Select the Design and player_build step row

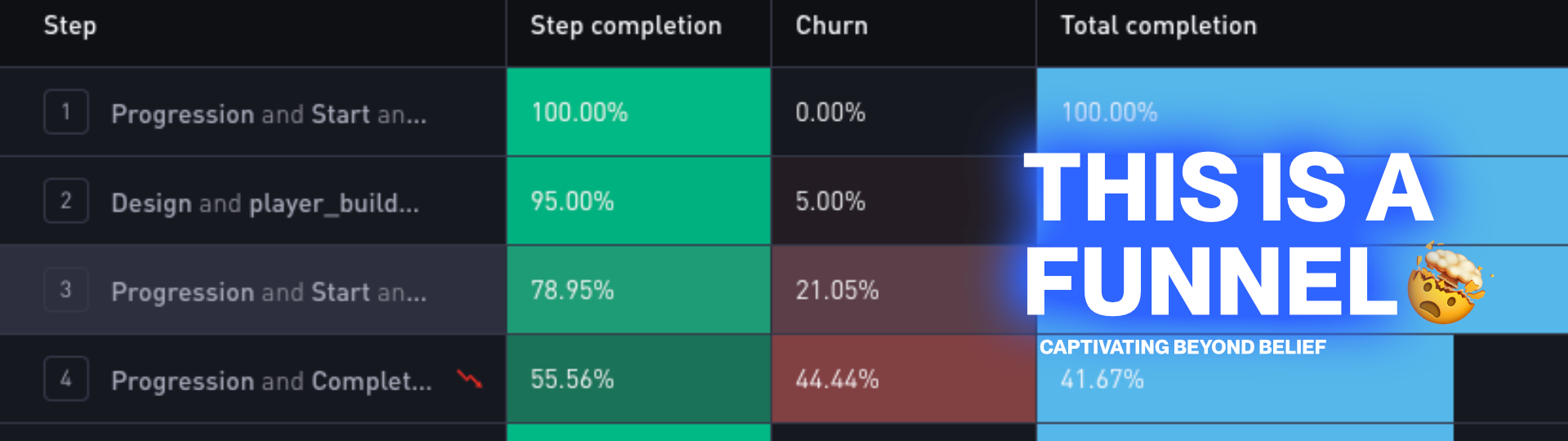click(265, 203)
